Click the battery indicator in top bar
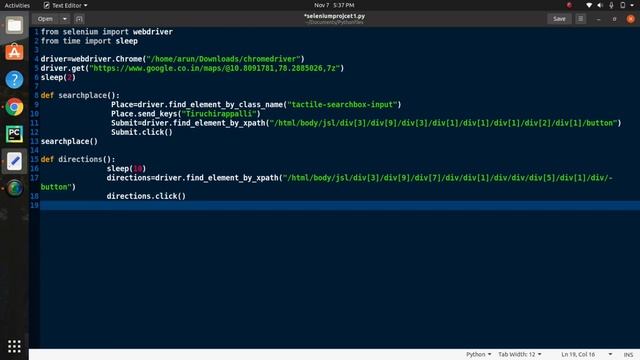 (x=622, y=5)
